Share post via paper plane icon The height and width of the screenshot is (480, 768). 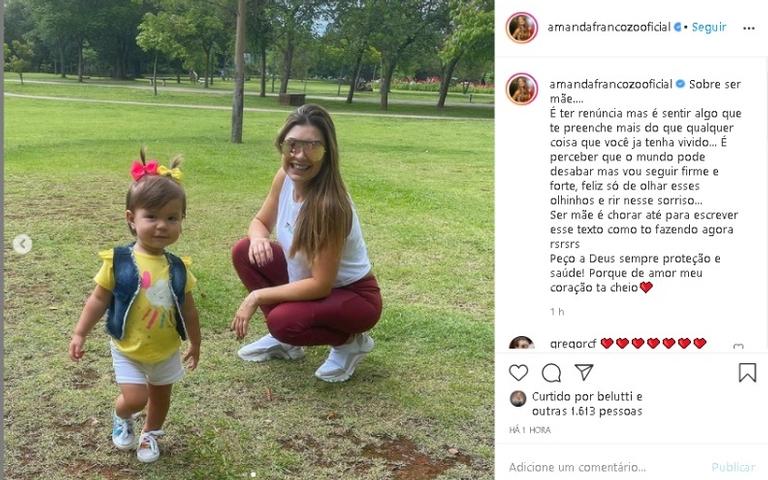[x=584, y=372]
